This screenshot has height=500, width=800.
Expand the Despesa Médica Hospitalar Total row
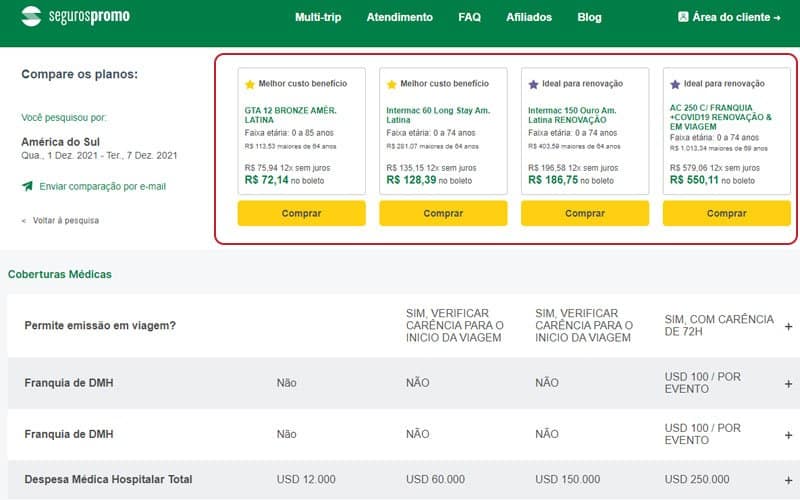click(788, 480)
